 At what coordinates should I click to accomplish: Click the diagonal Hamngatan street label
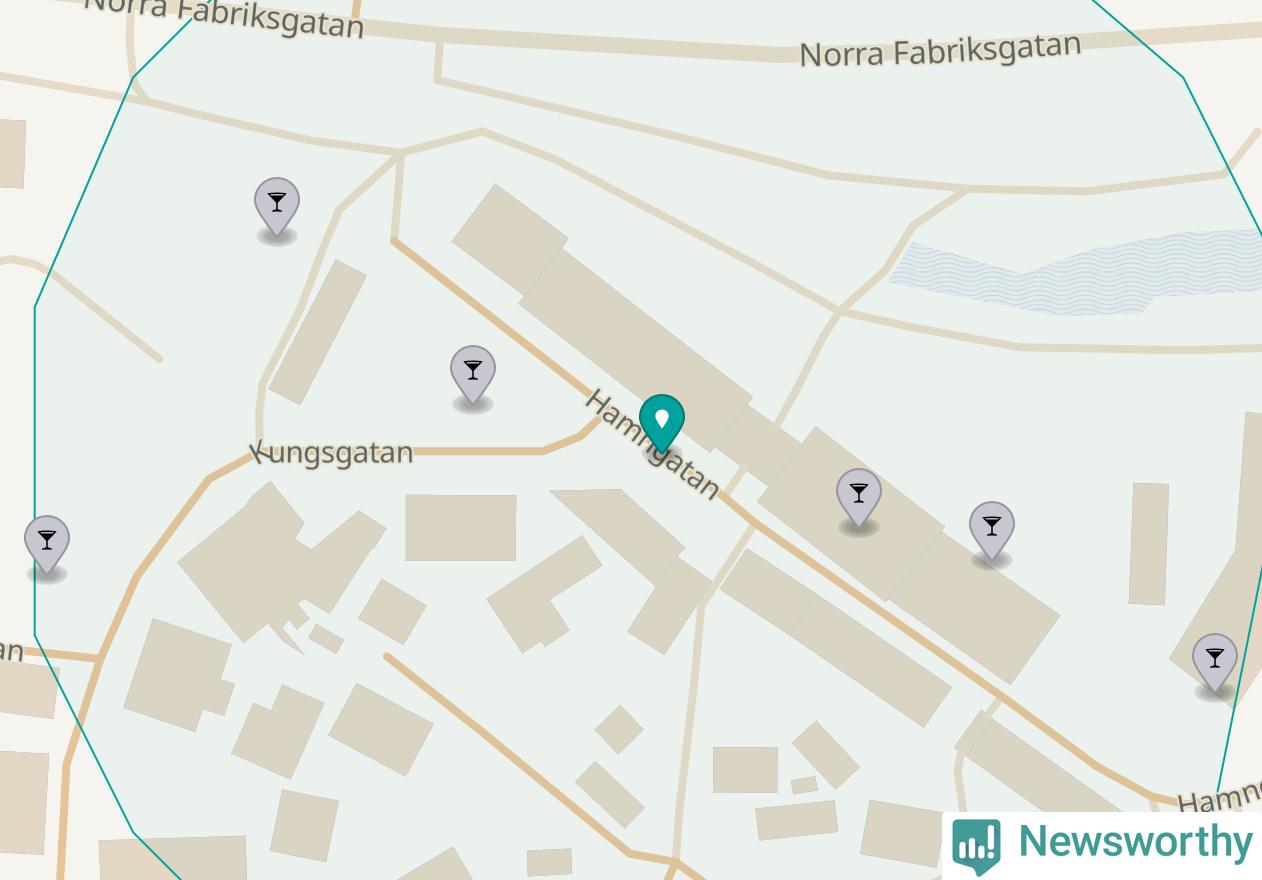point(652,444)
